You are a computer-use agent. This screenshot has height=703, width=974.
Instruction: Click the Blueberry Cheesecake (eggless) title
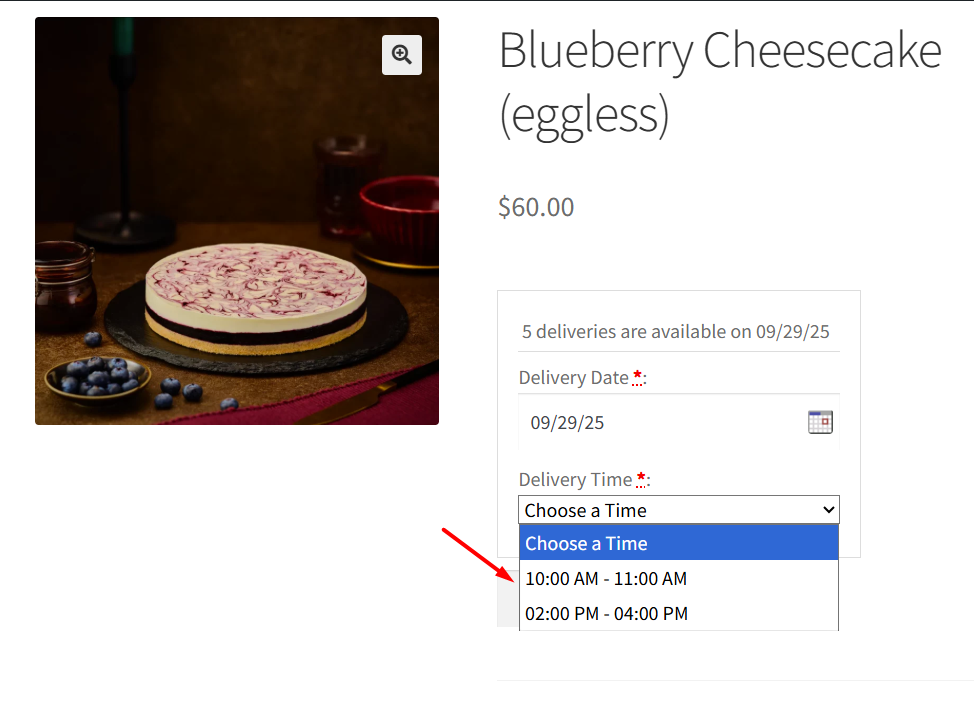click(720, 82)
